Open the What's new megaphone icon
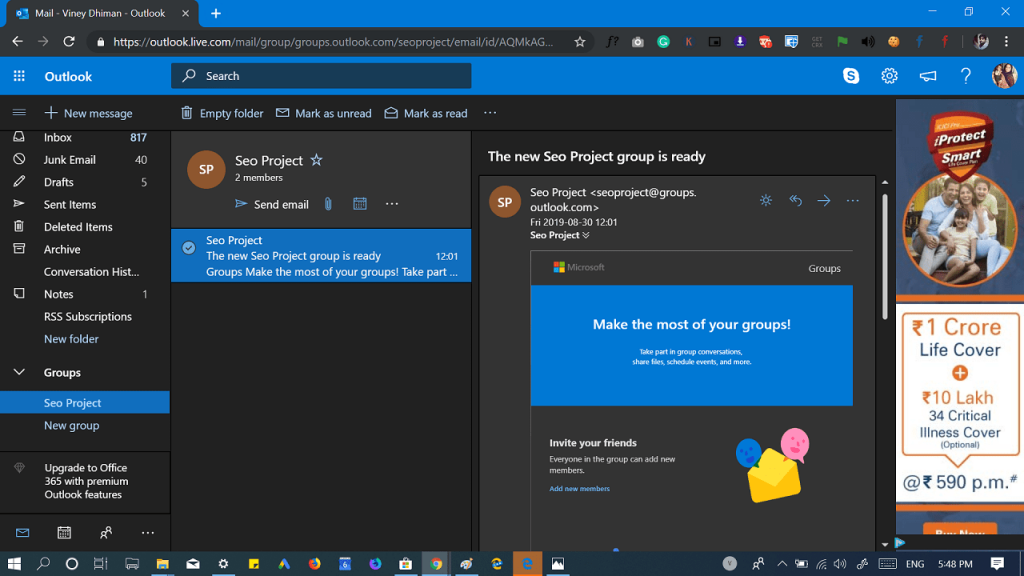The width and height of the screenshot is (1024, 576). coord(927,76)
